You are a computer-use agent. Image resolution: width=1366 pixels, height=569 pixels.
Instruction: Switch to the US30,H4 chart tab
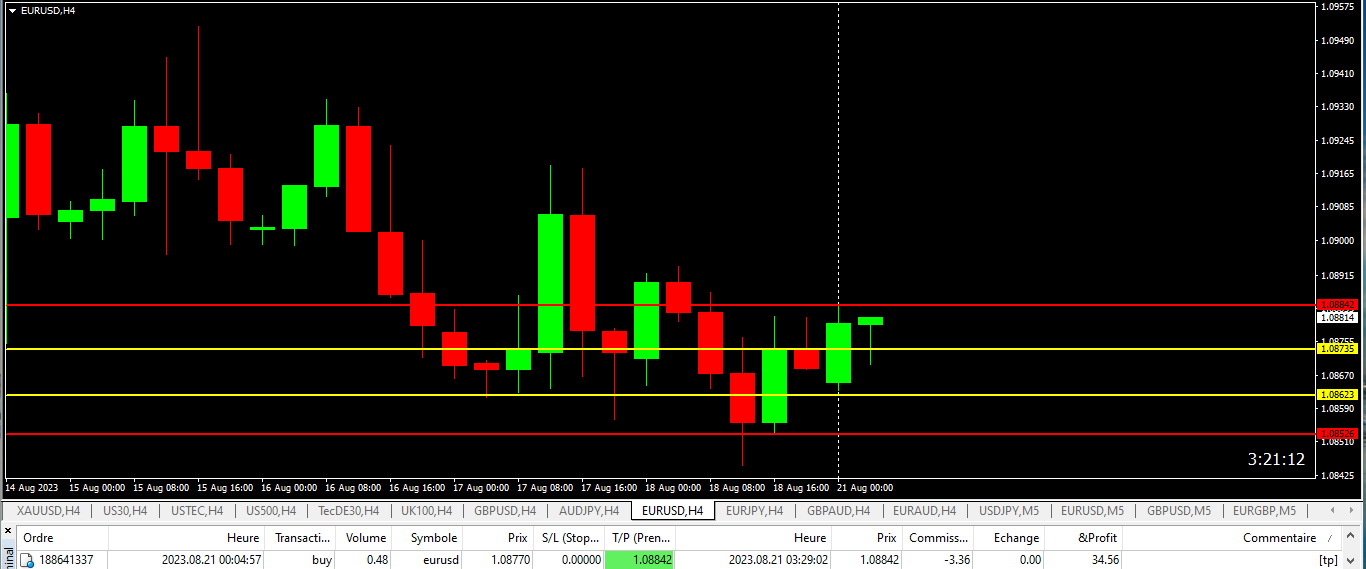[x=125, y=511]
